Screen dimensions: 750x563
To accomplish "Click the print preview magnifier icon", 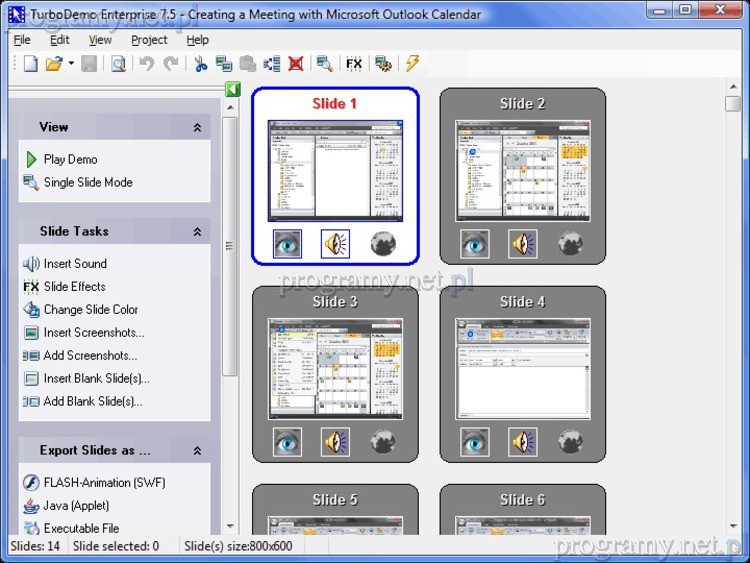I will tap(118, 64).
